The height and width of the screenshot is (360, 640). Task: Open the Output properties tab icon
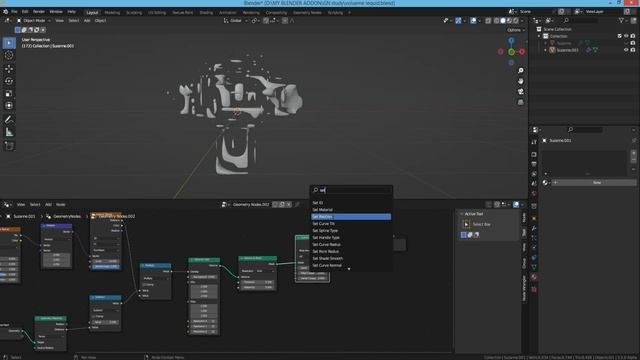534,164
